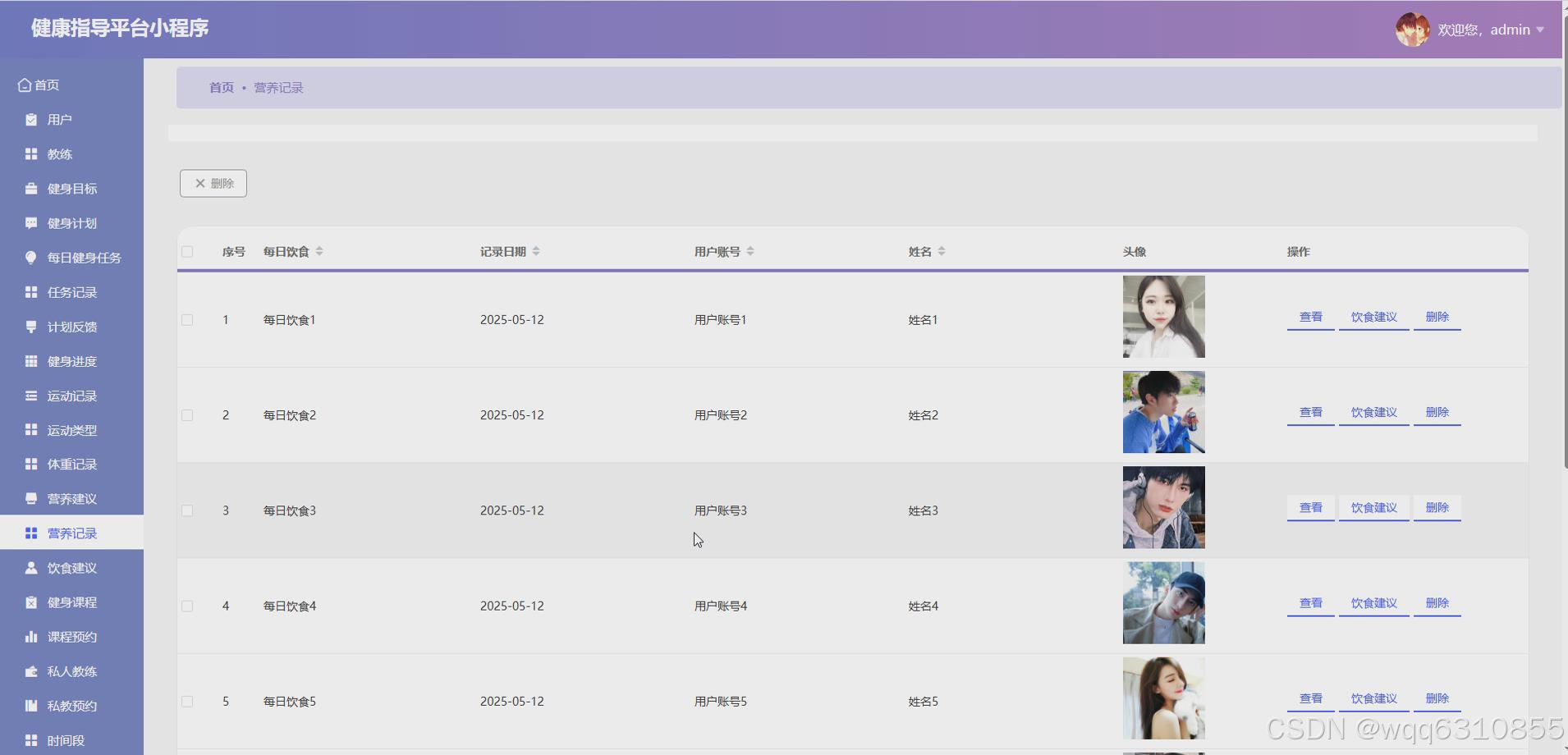This screenshot has height=755, width=1568.
Task: Click the 时间段 grid icon
Action: coord(31,740)
